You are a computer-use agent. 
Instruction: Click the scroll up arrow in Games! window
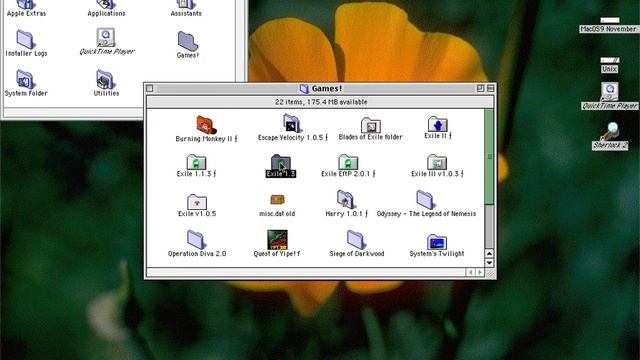(489, 253)
